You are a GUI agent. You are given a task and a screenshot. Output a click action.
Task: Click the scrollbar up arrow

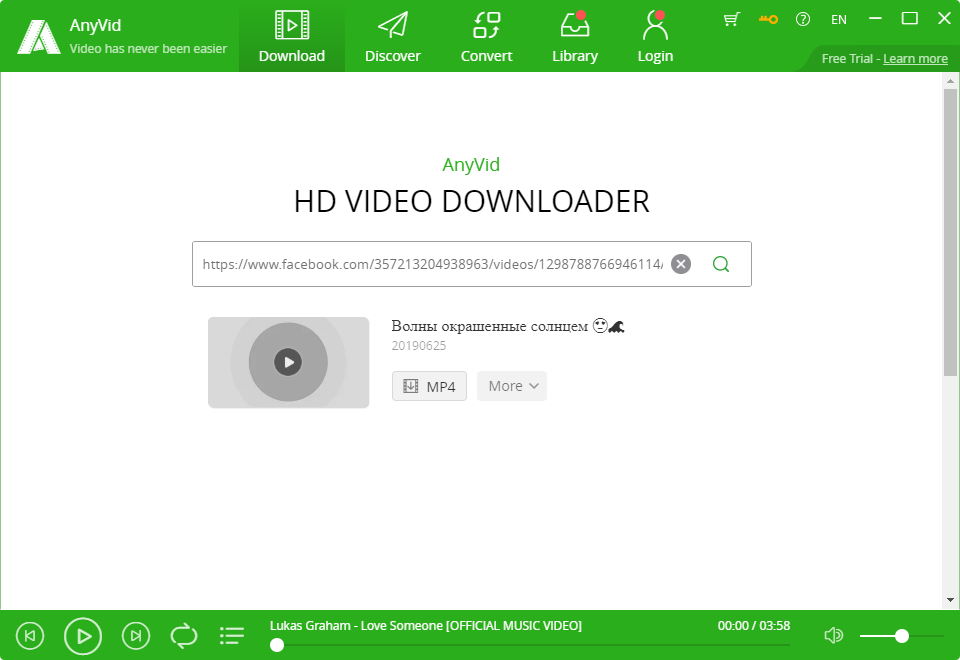[x=950, y=81]
